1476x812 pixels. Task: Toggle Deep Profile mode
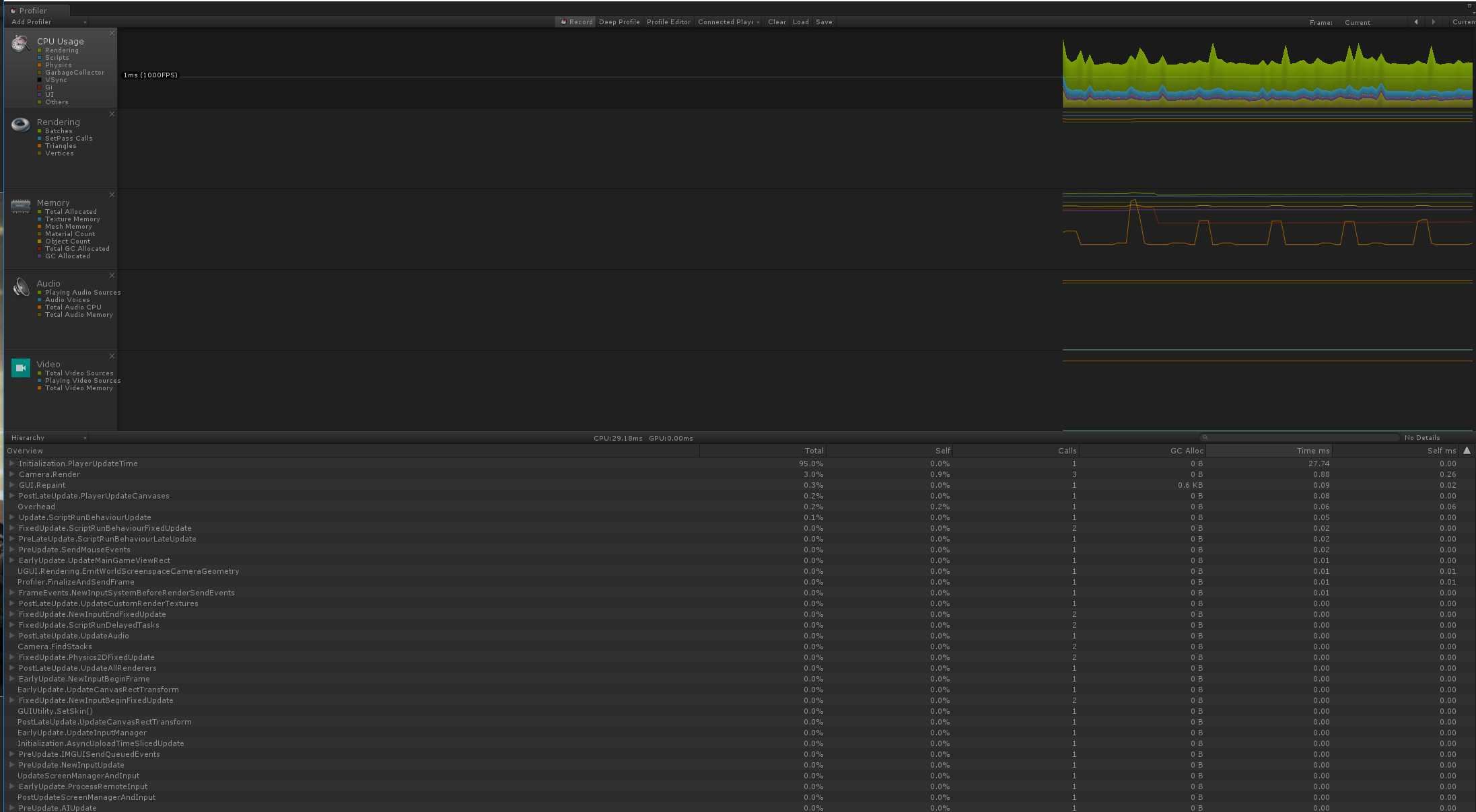tap(619, 22)
